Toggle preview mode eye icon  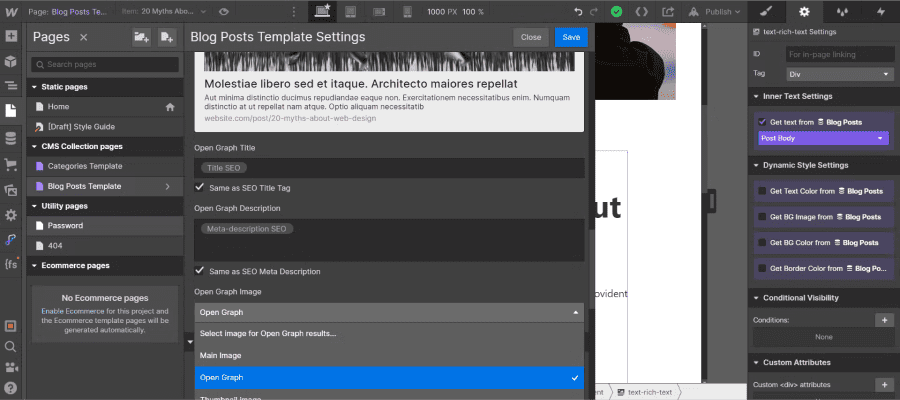tap(224, 11)
